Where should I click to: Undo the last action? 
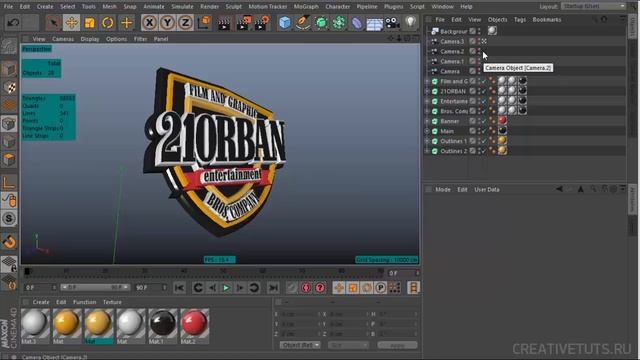click(13, 22)
